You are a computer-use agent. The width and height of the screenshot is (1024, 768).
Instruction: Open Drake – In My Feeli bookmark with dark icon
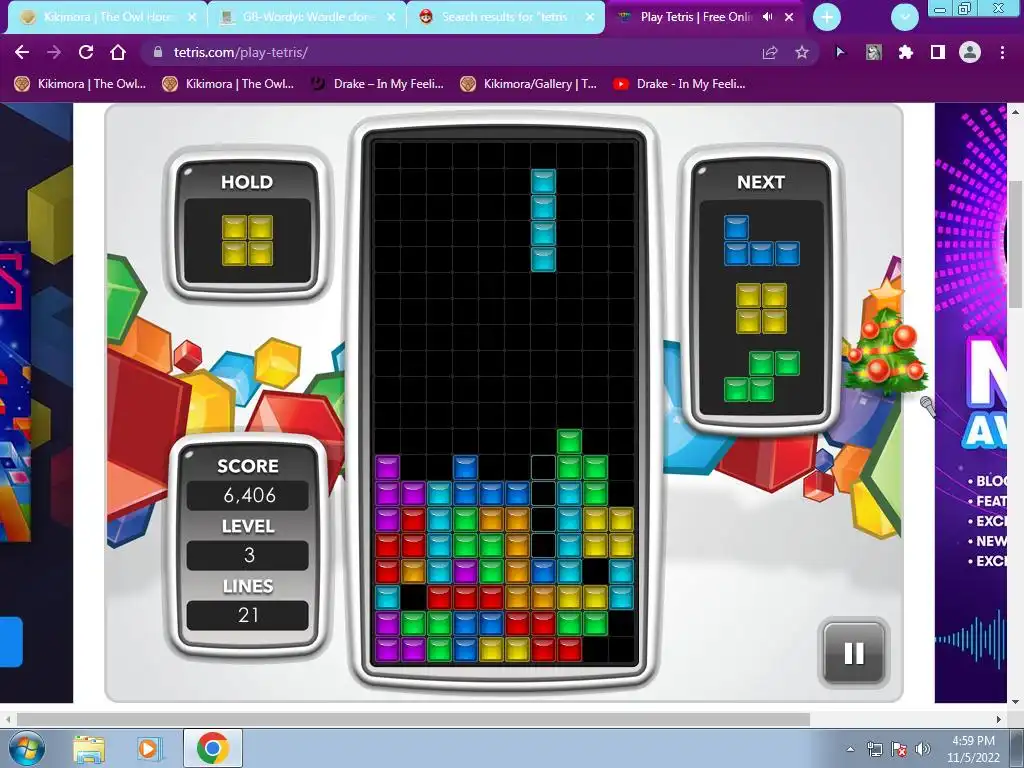(377, 84)
